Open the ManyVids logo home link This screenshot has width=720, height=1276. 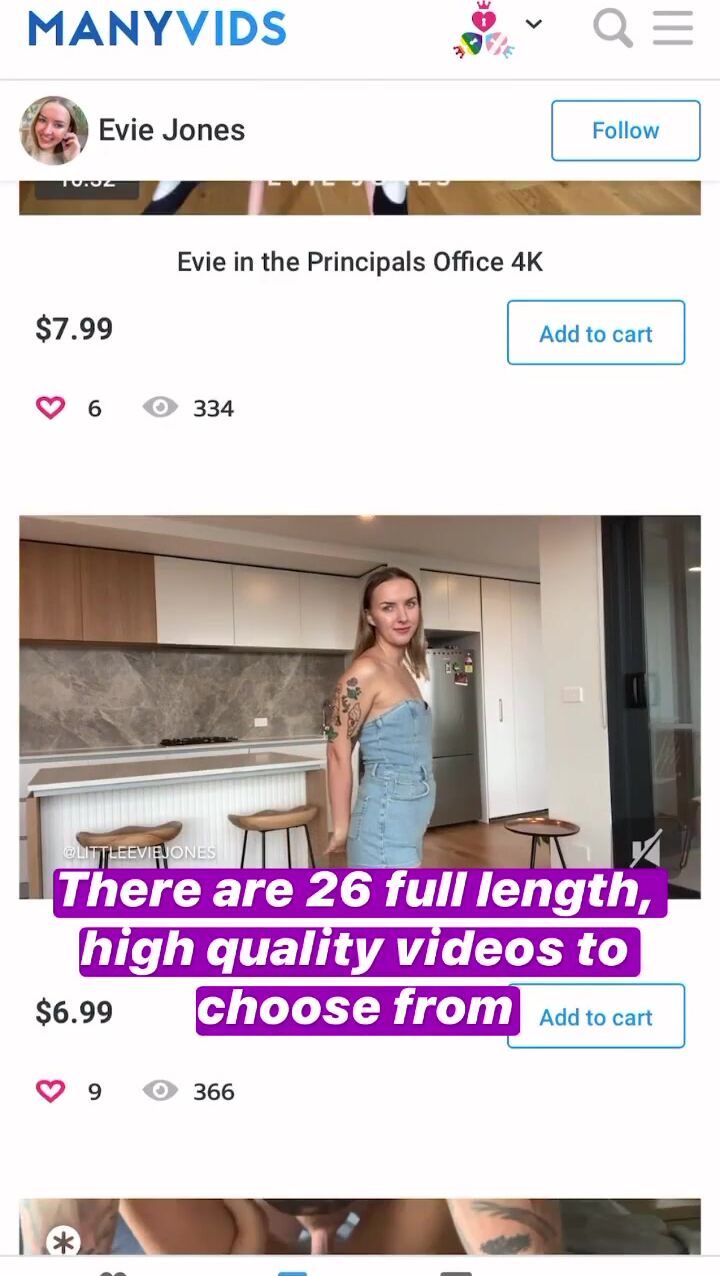(x=157, y=29)
